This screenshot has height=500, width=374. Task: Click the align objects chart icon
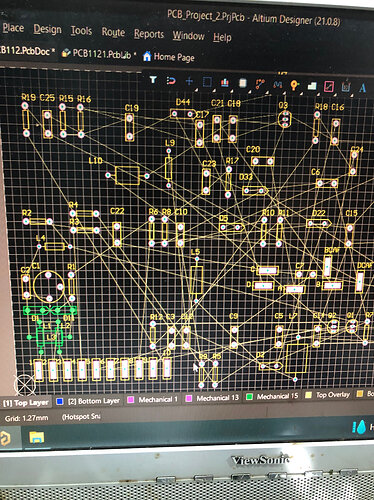[x=225, y=82]
